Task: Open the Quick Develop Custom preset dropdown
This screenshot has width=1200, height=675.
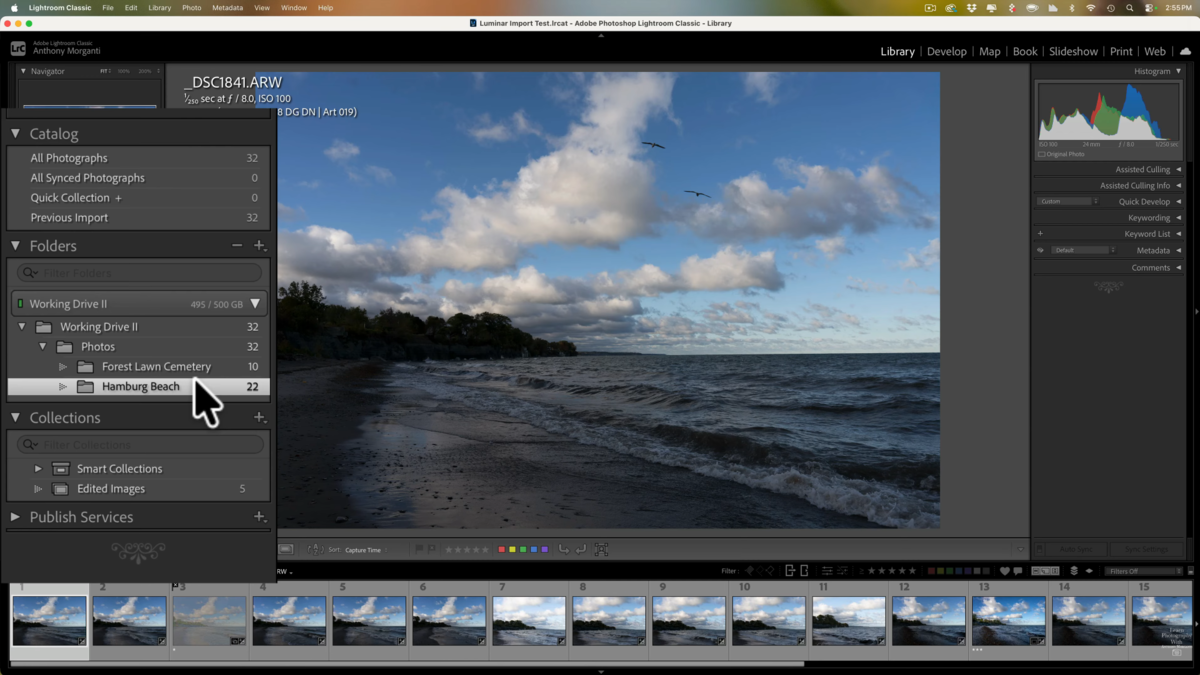Action: (1067, 202)
